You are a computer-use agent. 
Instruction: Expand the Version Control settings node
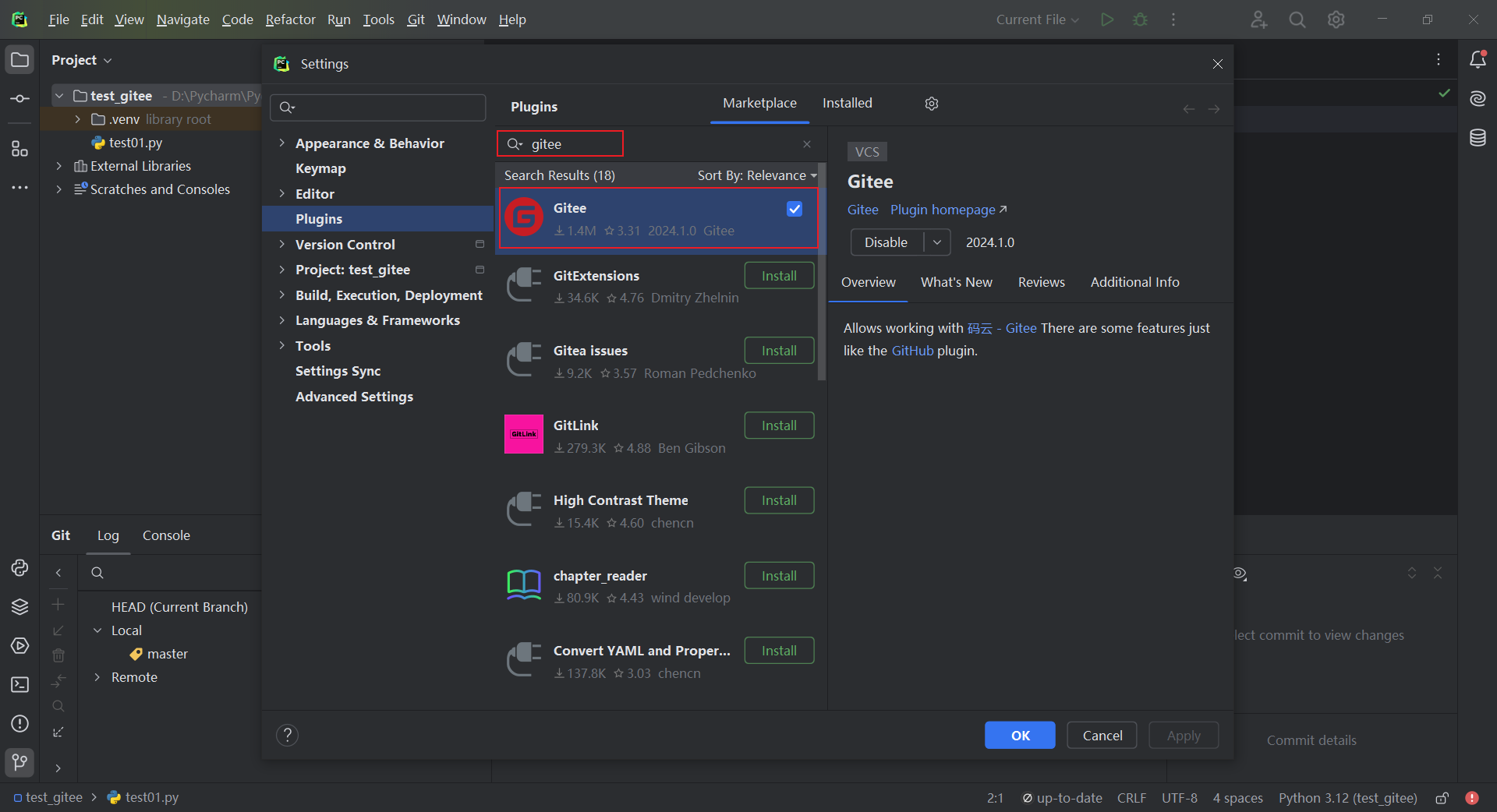[x=281, y=245]
